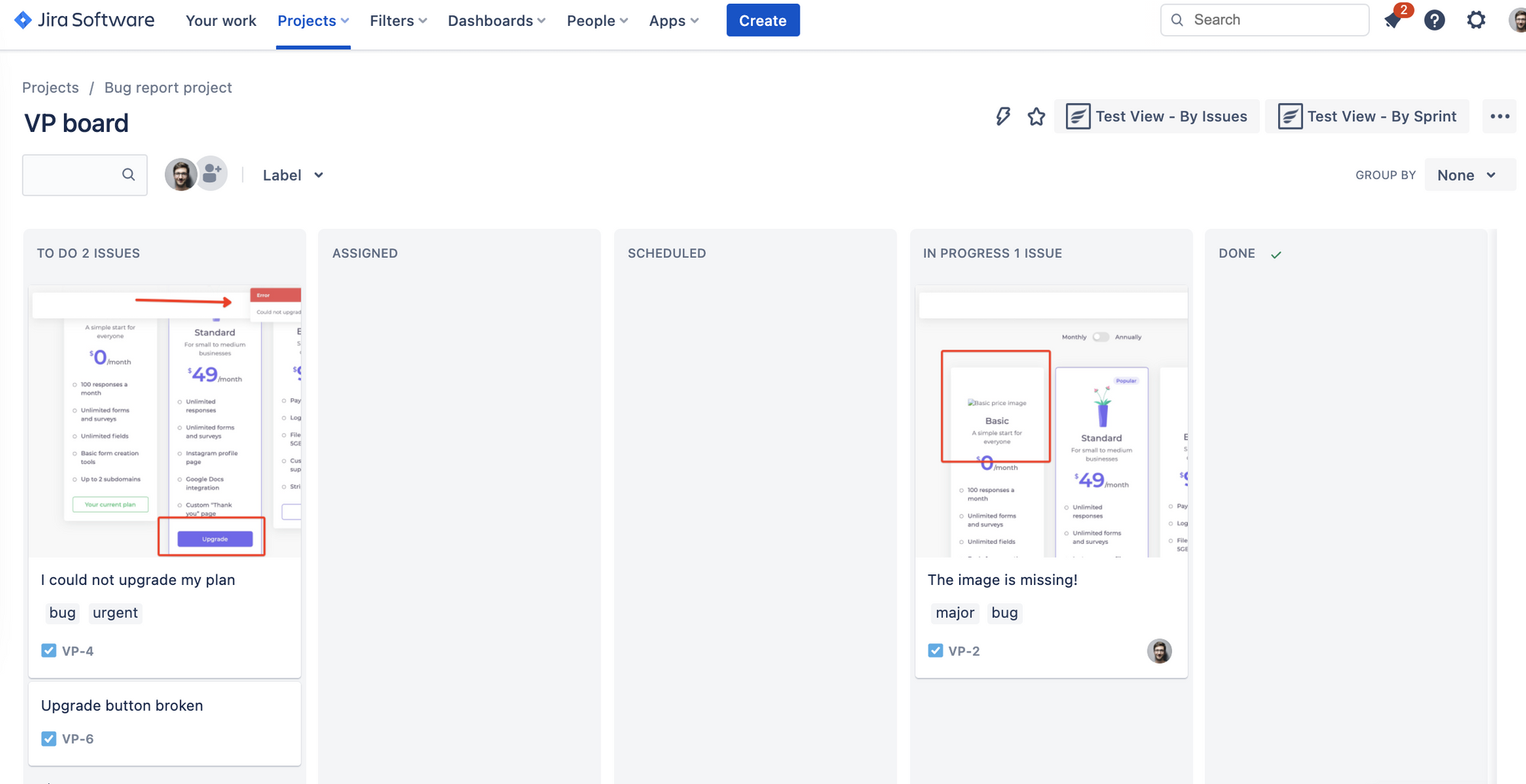The height and width of the screenshot is (784, 1526).
Task: Open the help question mark icon
Action: pyautogui.click(x=1434, y=21)
